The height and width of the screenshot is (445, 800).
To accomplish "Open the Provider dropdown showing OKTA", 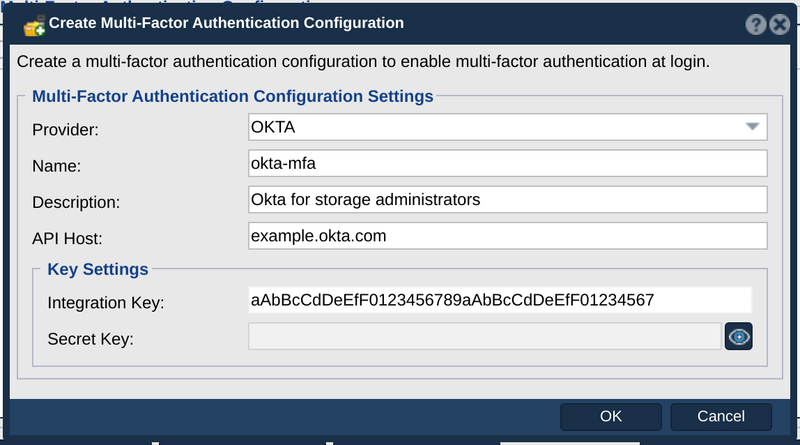I will pyautogui.click(x=508, y=127).
